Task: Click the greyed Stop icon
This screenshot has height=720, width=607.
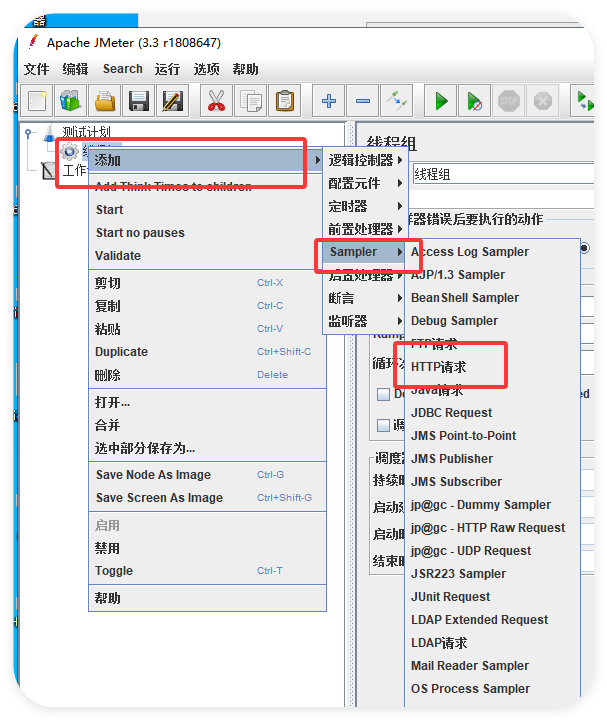Action: pos(508,101)
